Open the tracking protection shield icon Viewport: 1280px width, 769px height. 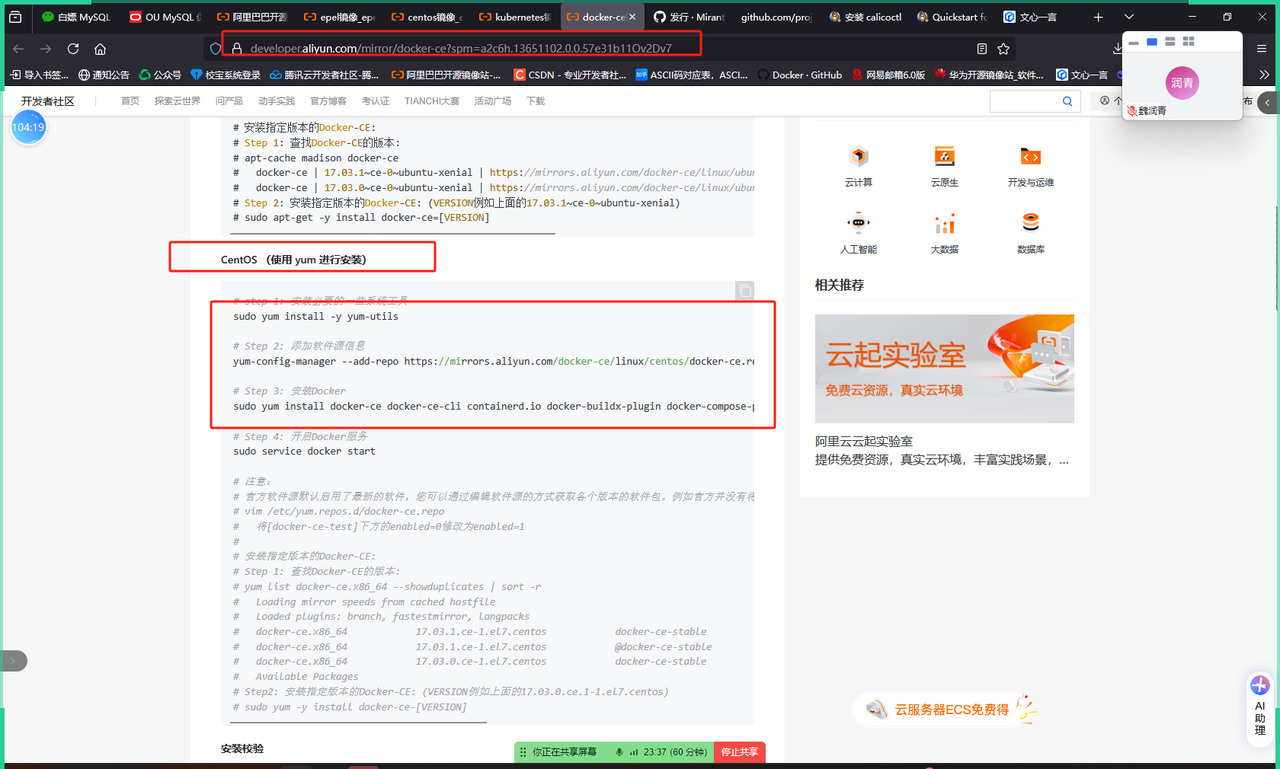pyautogui.click(x=215, y=48)
